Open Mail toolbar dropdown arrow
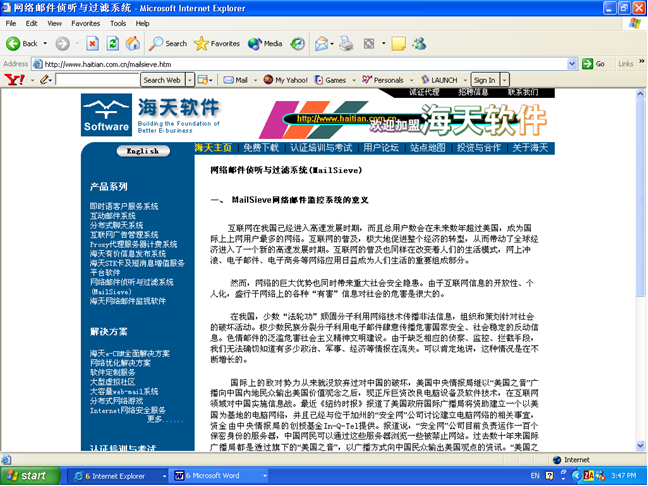648x486 pixels. 255,80
